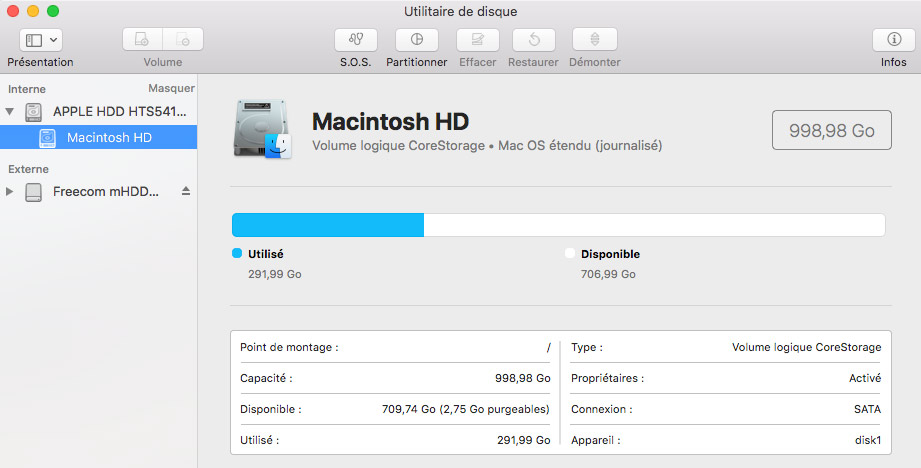Expand the Freecom mHDD external disk
The width and height of the screenshot is (921, 468).
9,191
